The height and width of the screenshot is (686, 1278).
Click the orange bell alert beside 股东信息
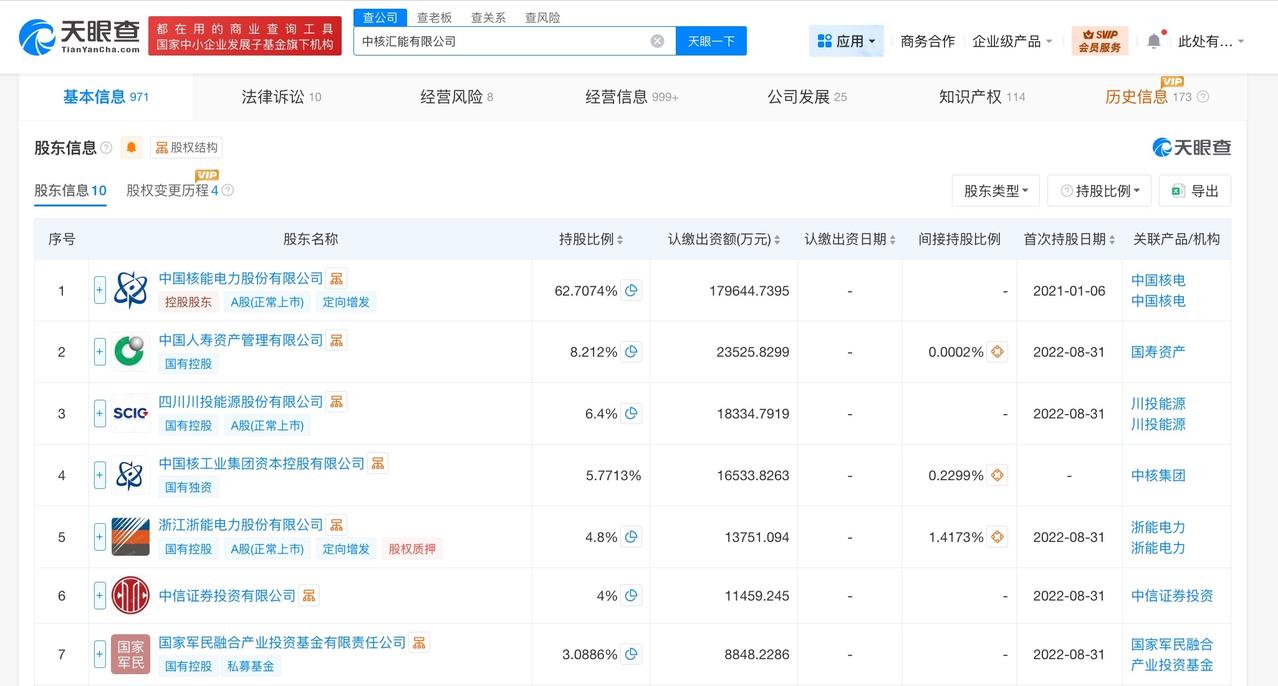pos(131,148)
